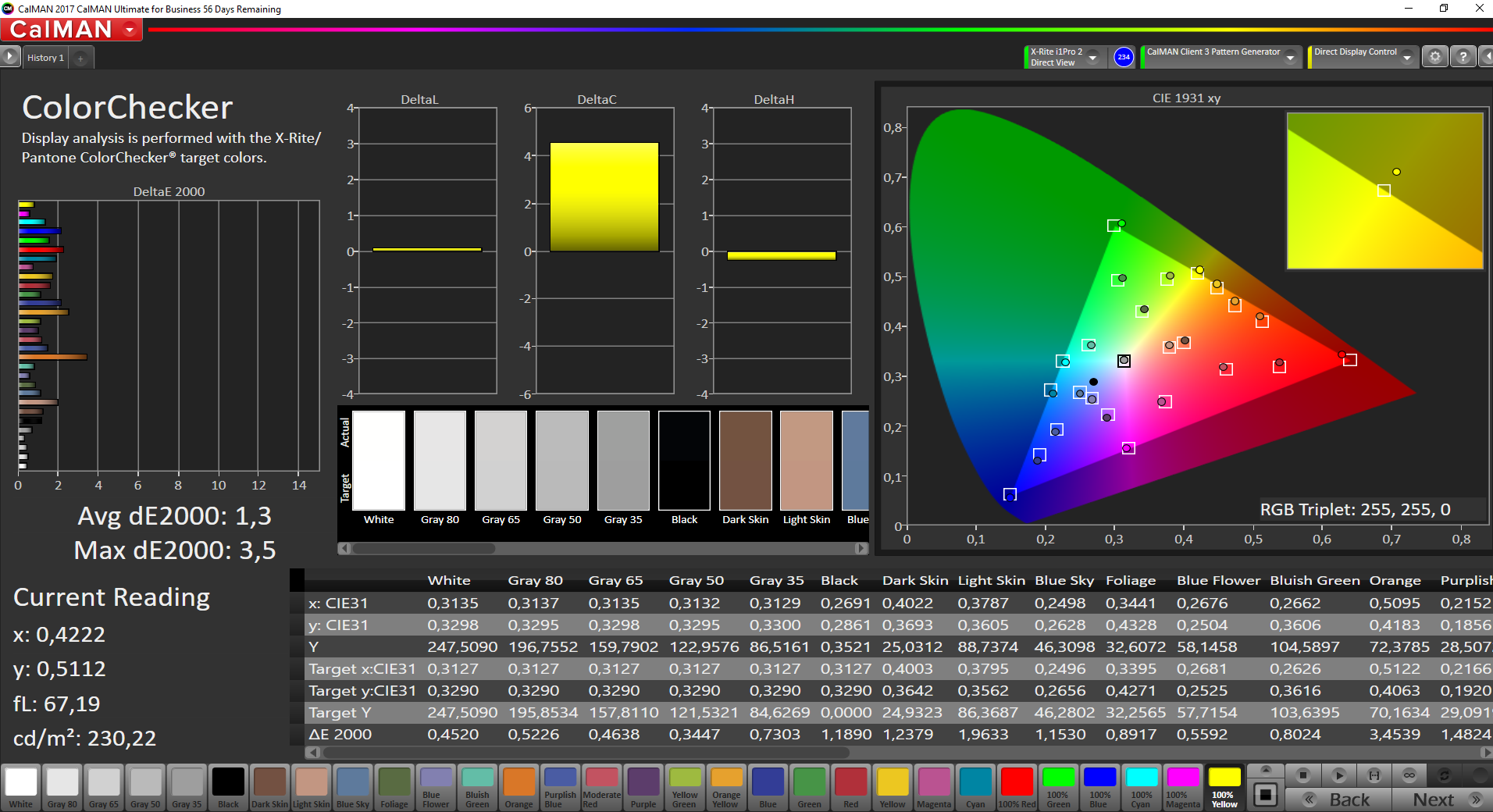Click swatch strip right scroll arrow

tap(861, 548)
